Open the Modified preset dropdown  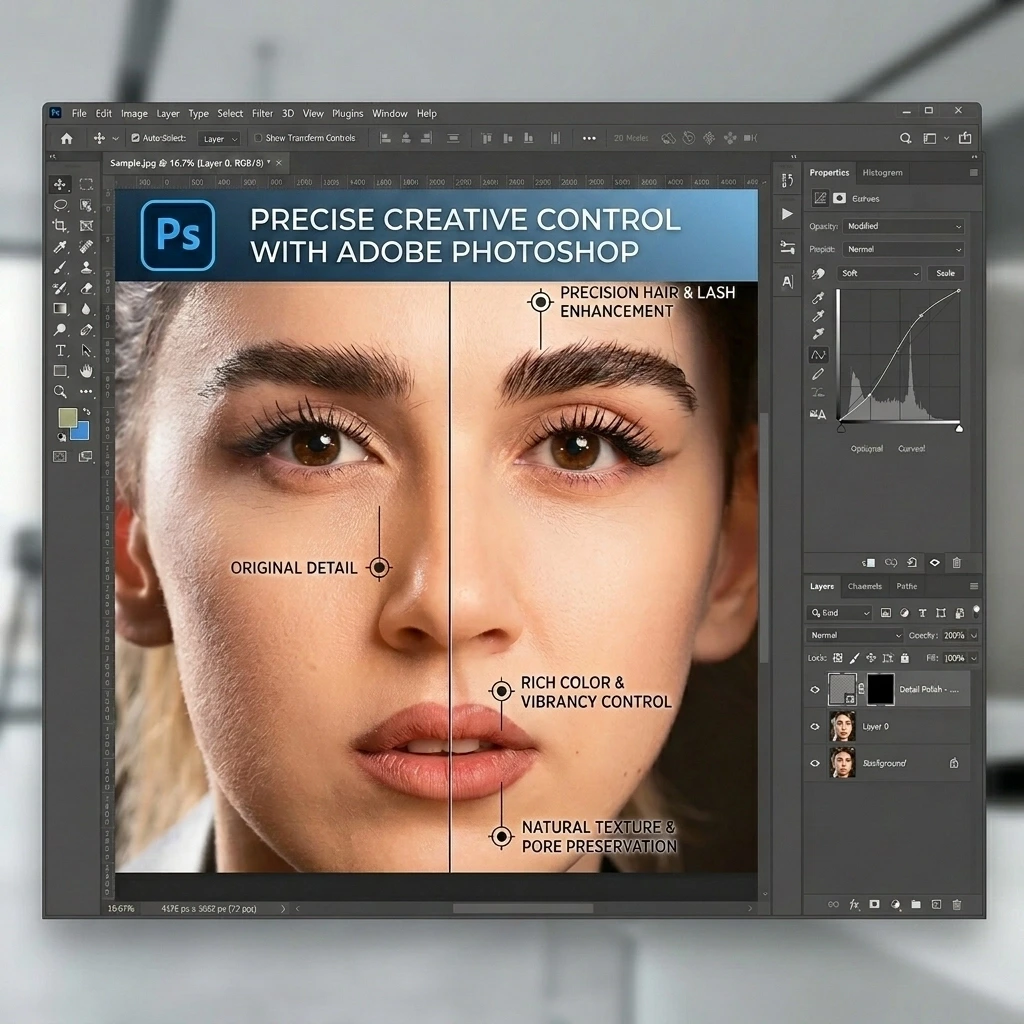[903, 226]
